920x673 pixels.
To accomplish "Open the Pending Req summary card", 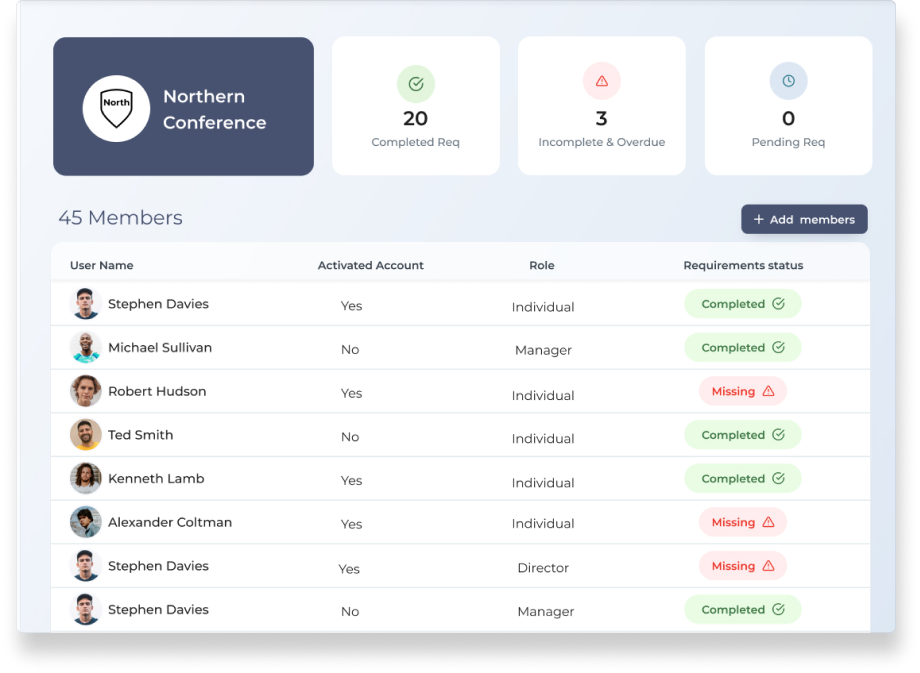I will [788, 106].
